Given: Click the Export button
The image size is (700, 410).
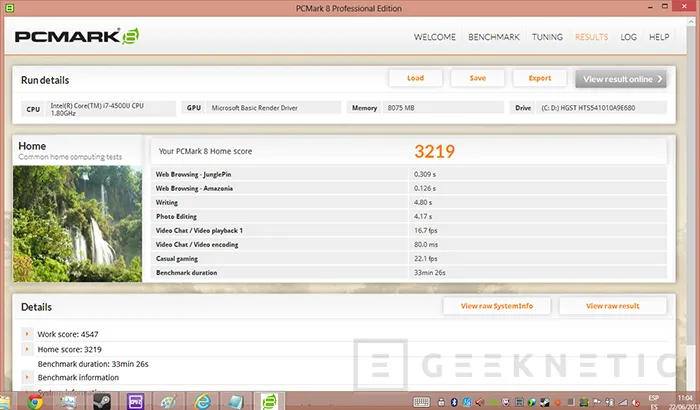Looking at the screenshot, I should [x=540, y=78].
